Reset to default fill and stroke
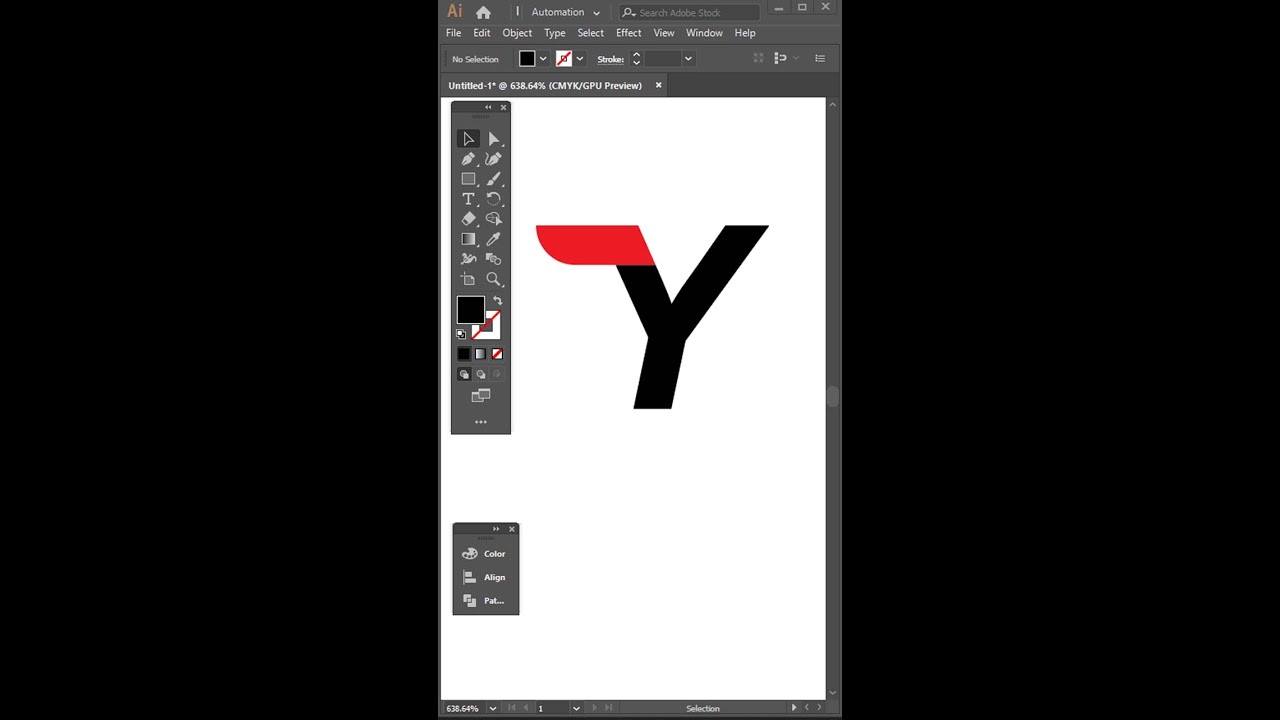 point(461,334)
